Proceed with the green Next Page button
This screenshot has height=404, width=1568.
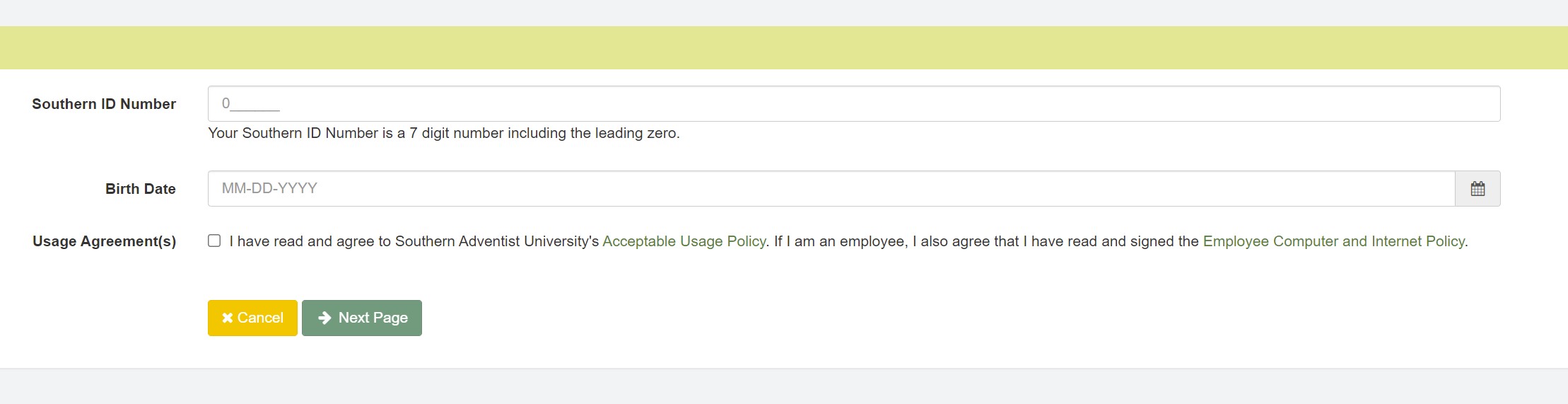[362, 318]
